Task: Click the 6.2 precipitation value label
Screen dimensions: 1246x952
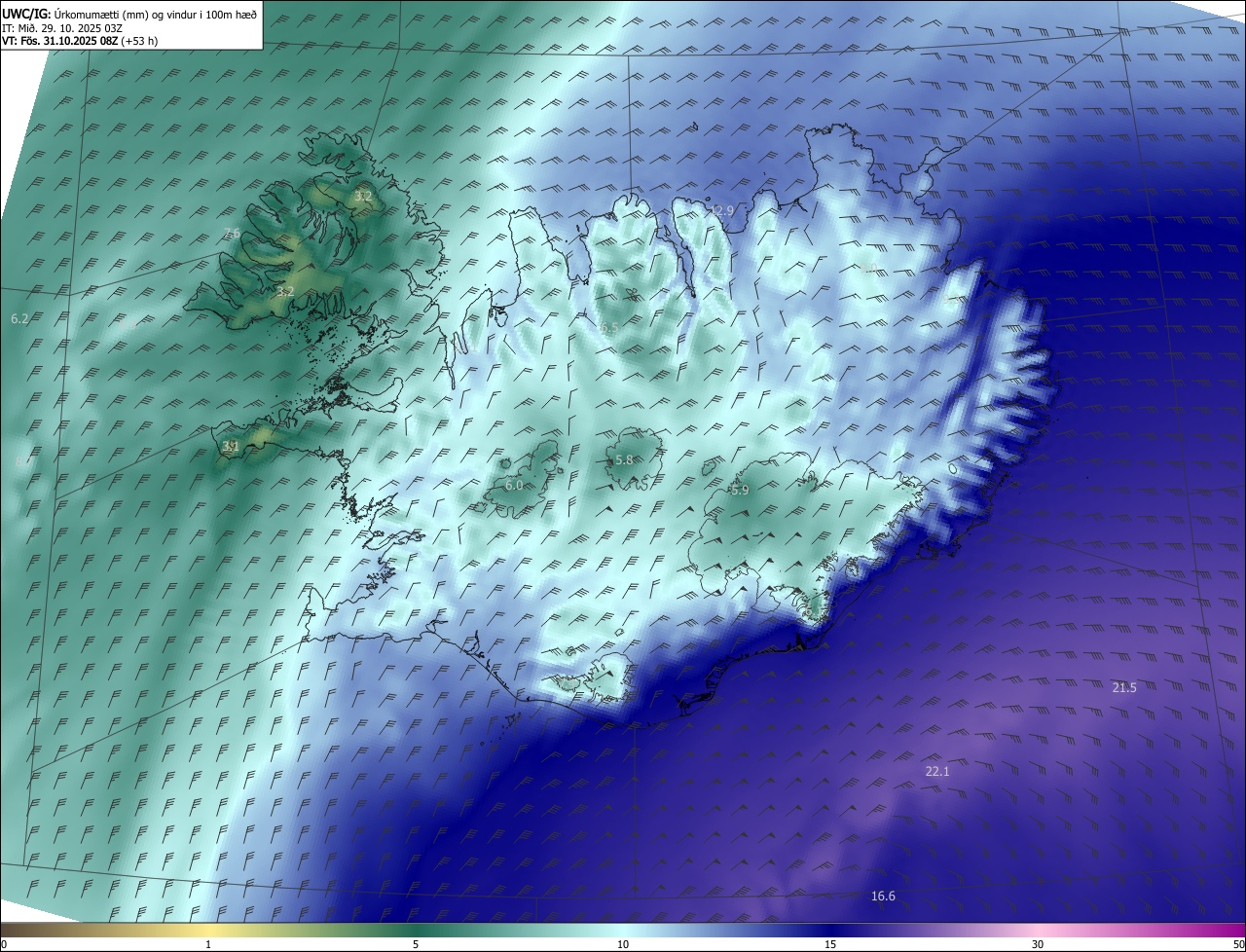Action: (x=19, y=318)
